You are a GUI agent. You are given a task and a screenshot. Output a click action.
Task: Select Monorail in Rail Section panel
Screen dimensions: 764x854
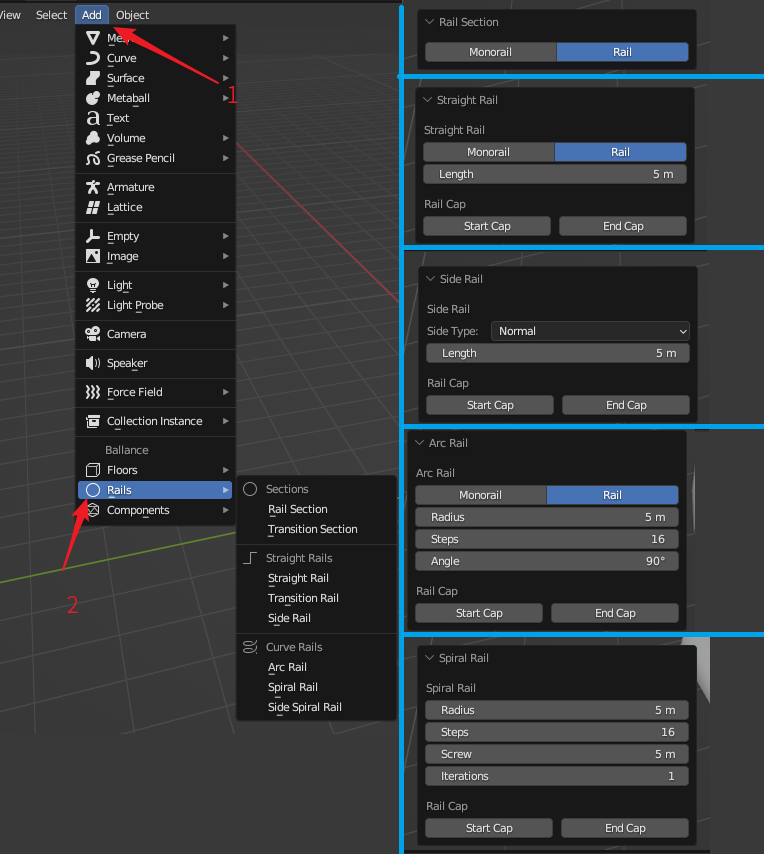click(490, 52)
